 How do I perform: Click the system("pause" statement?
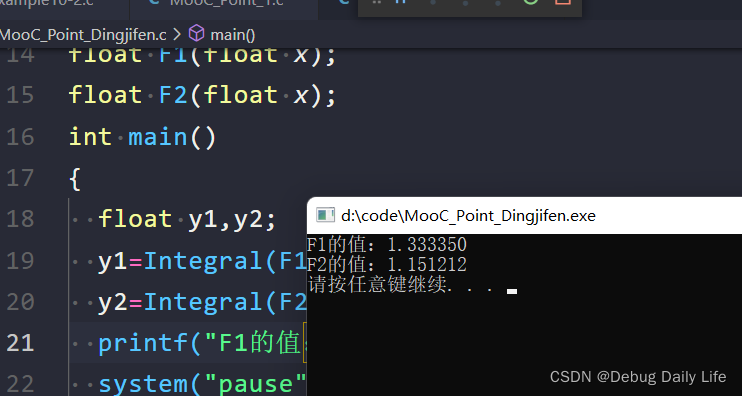203,384
